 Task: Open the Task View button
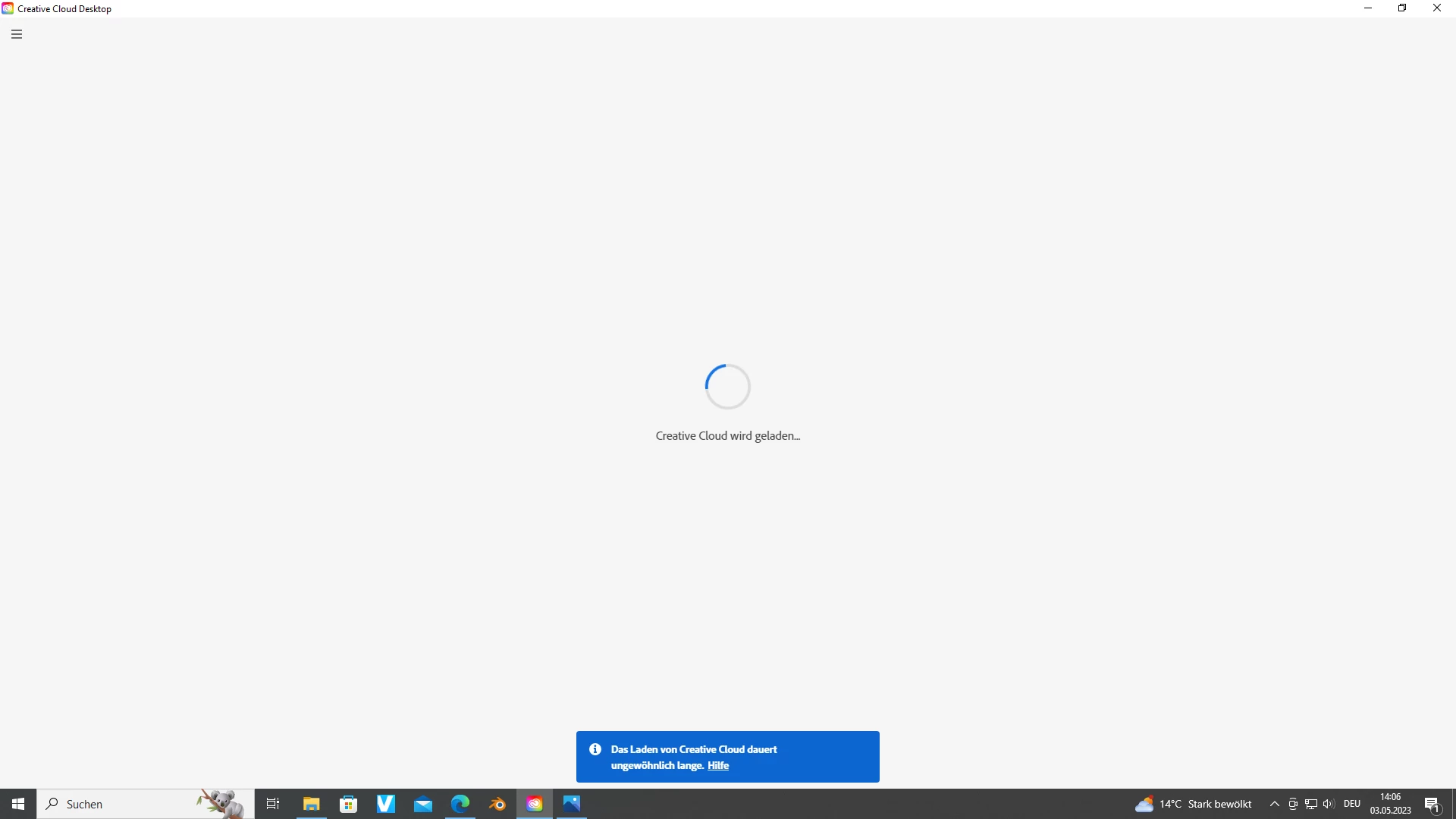[x=273, y=804]
